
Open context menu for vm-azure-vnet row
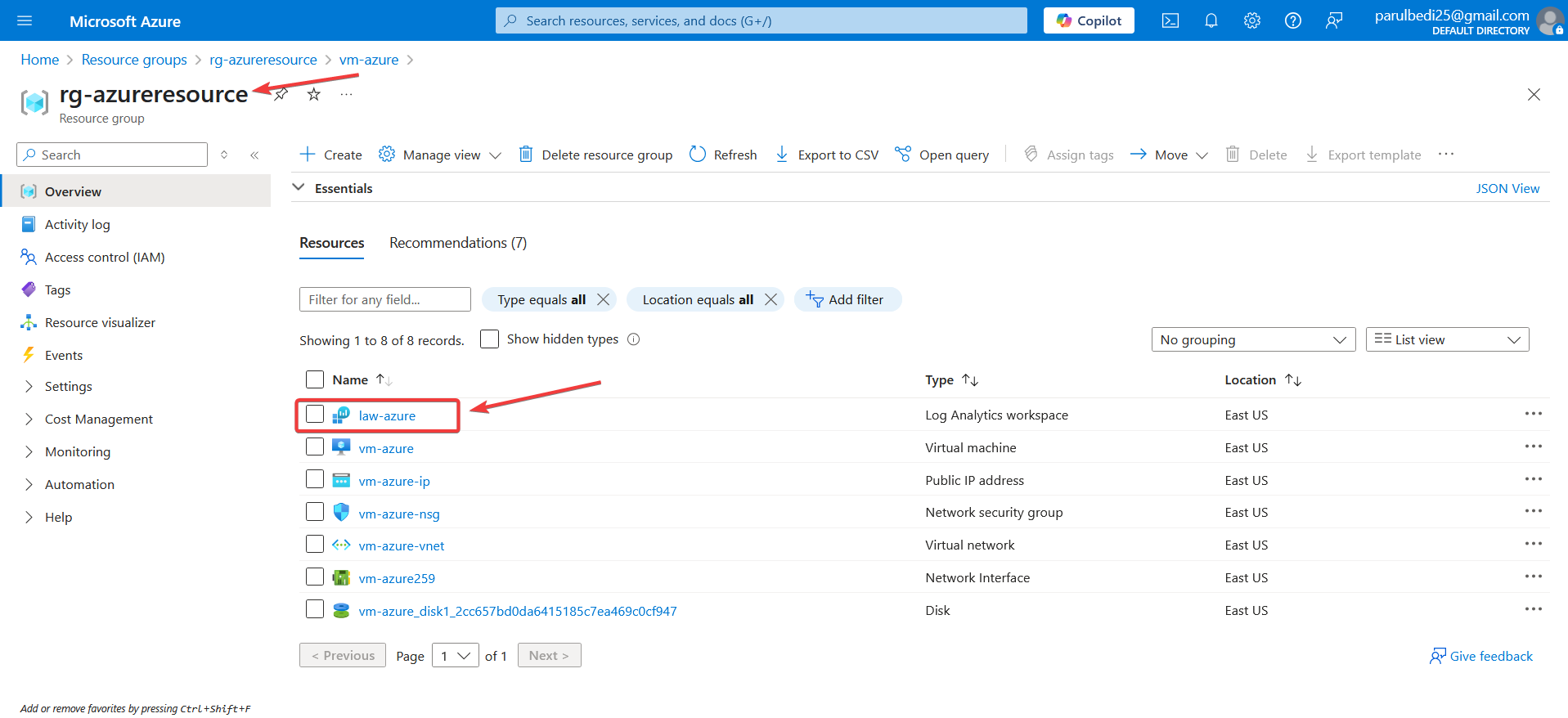coord(1534,544)
